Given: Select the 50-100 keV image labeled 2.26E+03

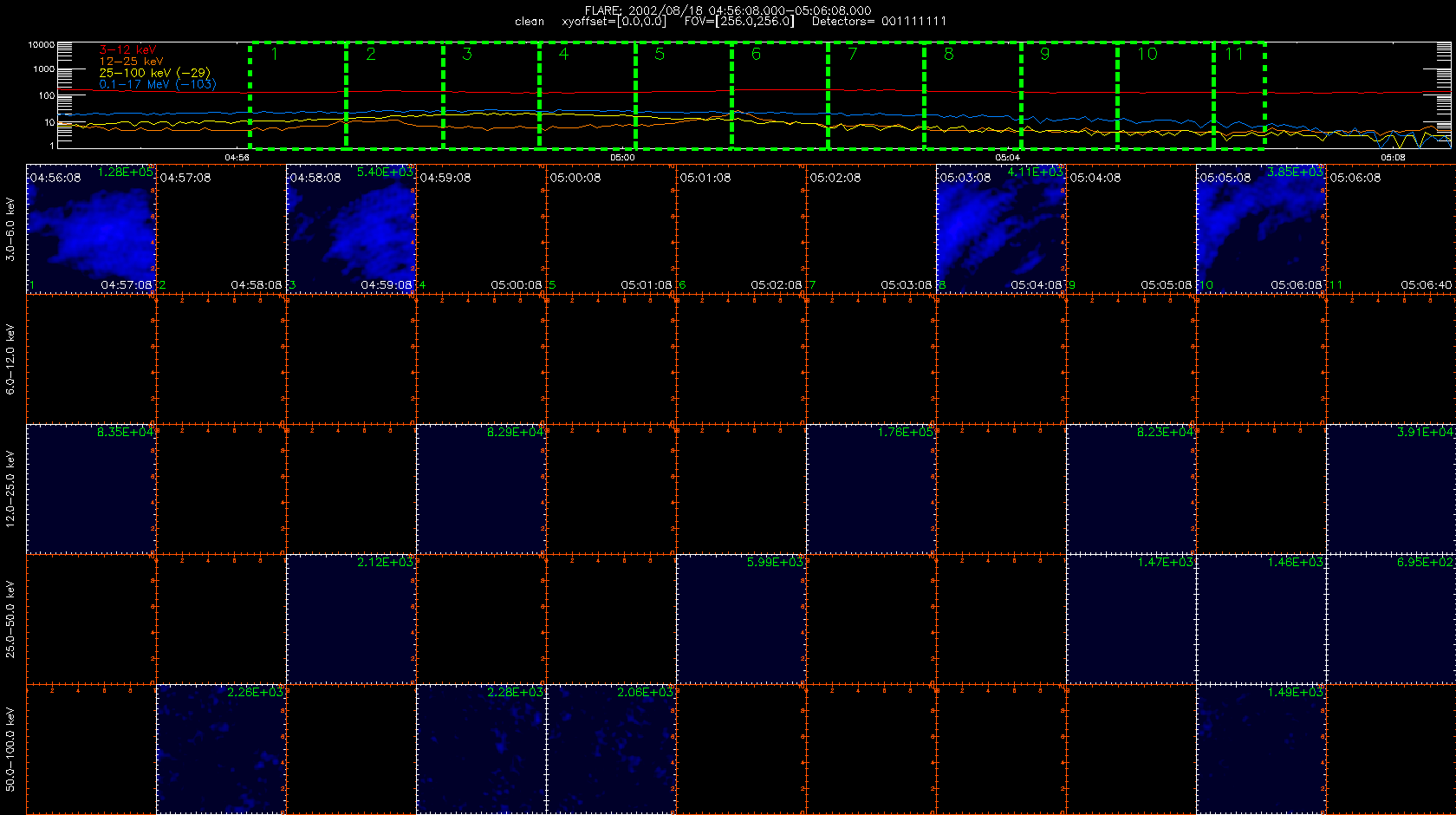Looking at the screenshot, I should coord(221,749).
